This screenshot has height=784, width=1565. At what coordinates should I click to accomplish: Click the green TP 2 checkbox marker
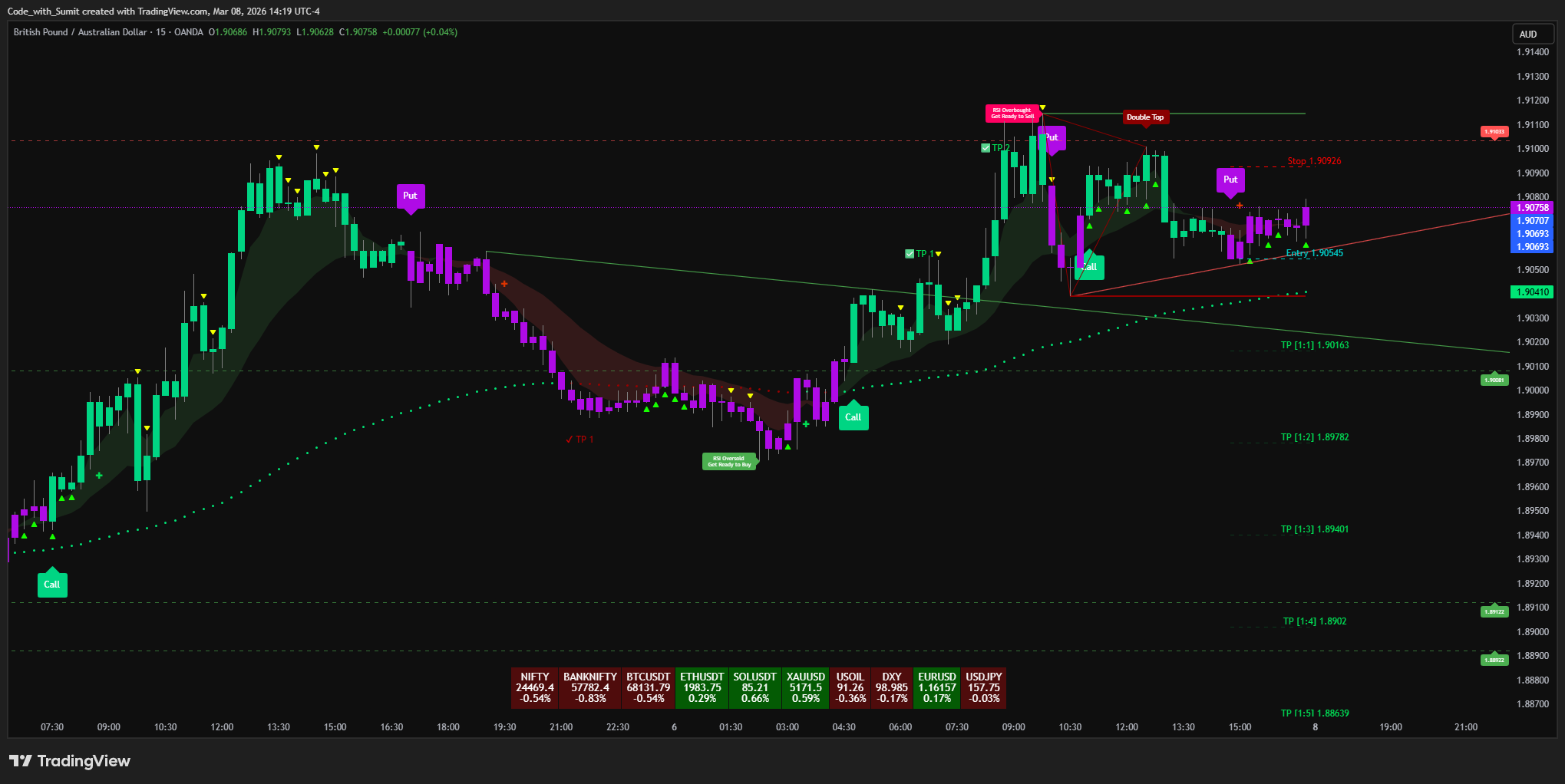pyautogui.click(x=986, y=148)
